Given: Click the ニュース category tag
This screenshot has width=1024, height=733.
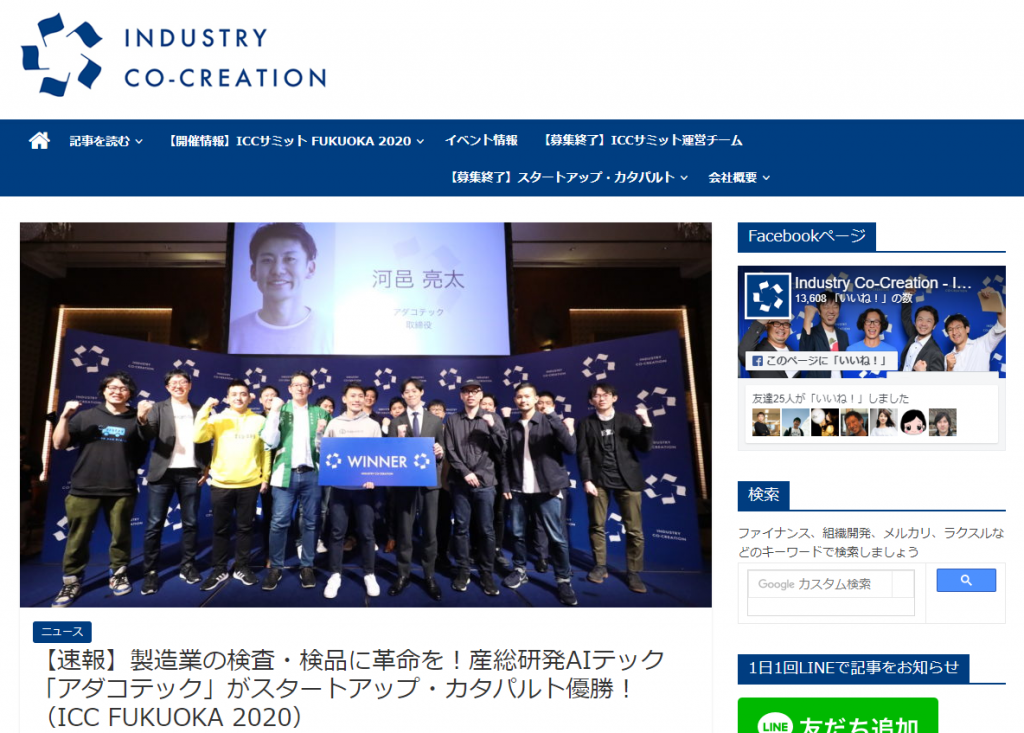Looking at the screenshot, I should click(62, 632).
